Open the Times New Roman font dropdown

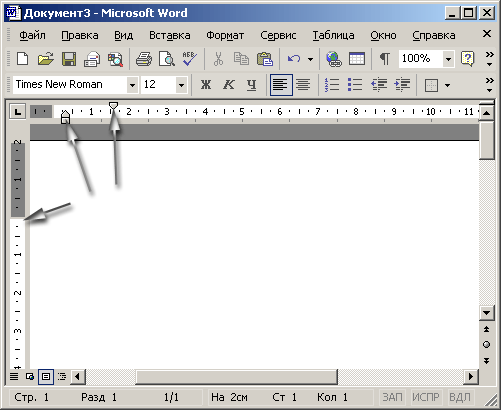132,85
